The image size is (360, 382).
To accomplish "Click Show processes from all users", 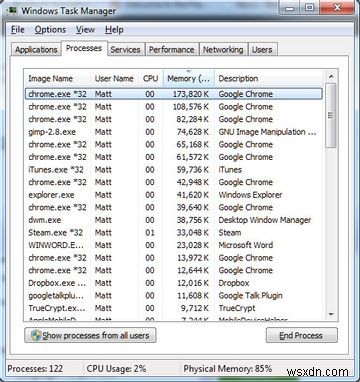I will point(90,335).
